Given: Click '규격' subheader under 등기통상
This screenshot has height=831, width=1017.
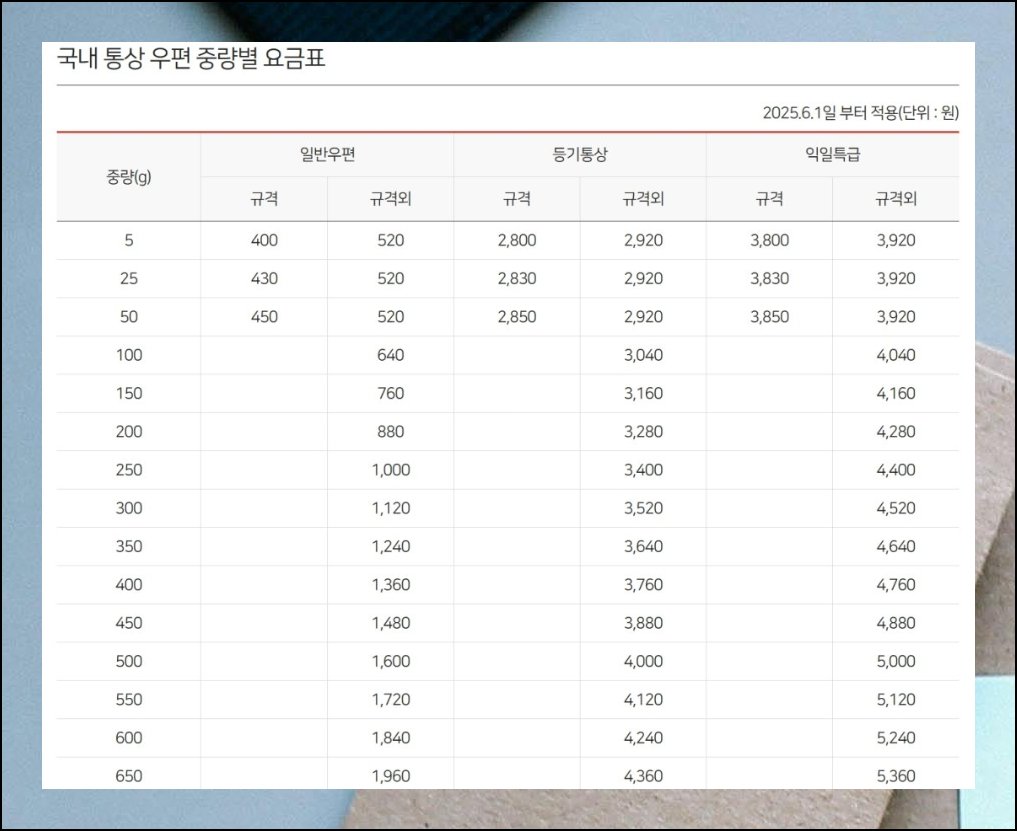Looking at the screenshot, I should 517,199.
